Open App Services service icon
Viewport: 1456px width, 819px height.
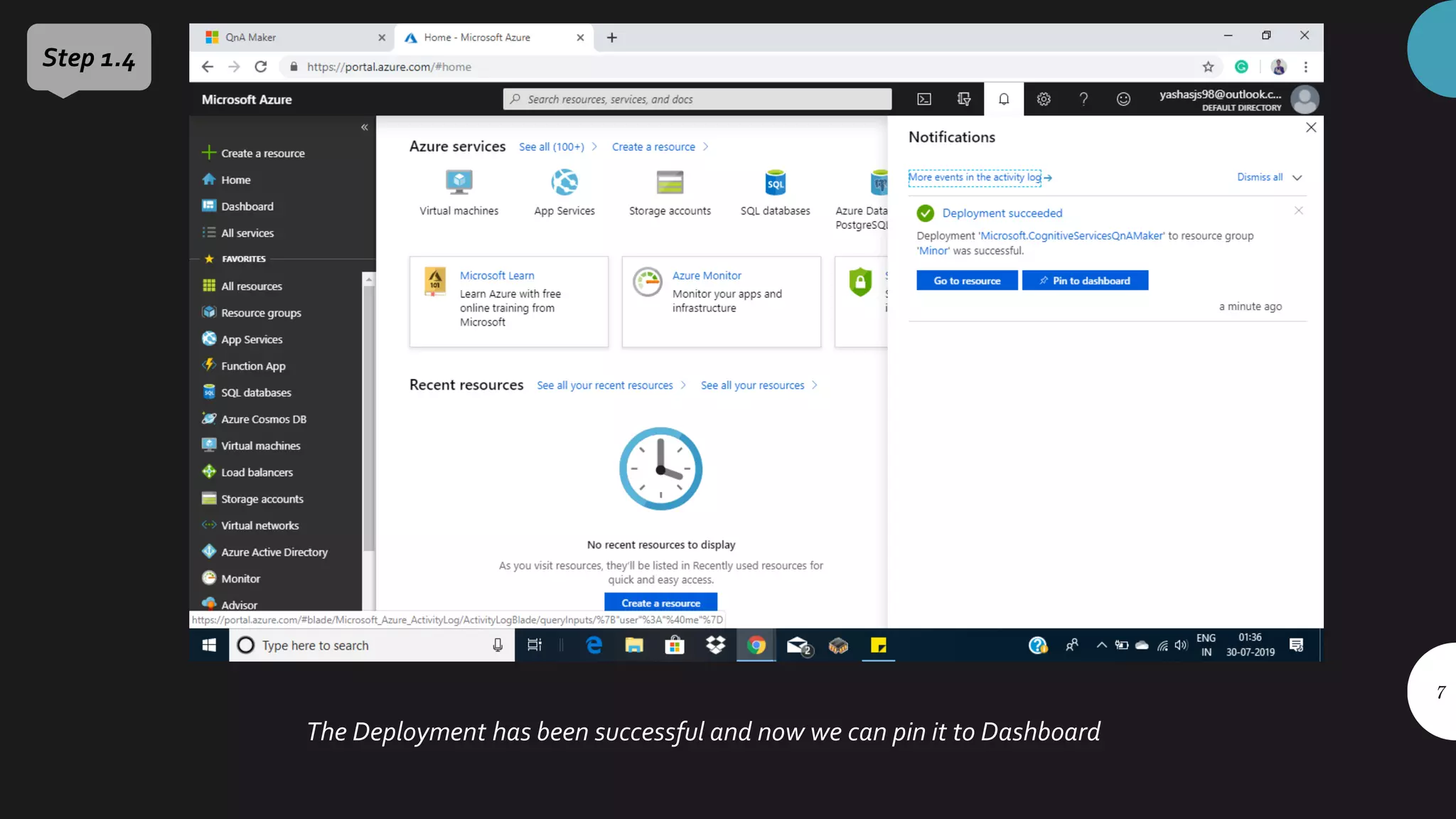tap(564, 183)
